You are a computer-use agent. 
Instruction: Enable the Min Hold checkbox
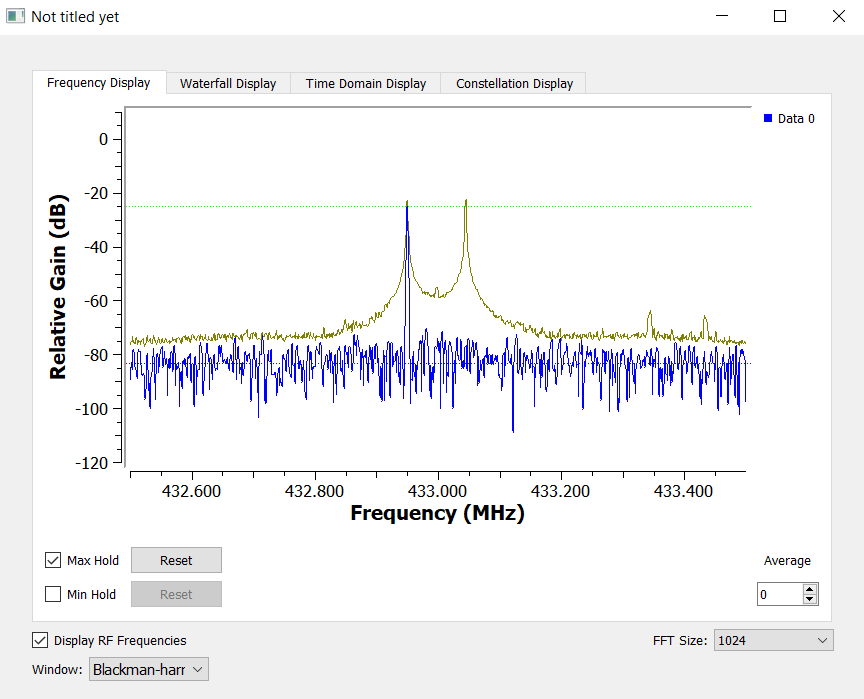point(53,594)
